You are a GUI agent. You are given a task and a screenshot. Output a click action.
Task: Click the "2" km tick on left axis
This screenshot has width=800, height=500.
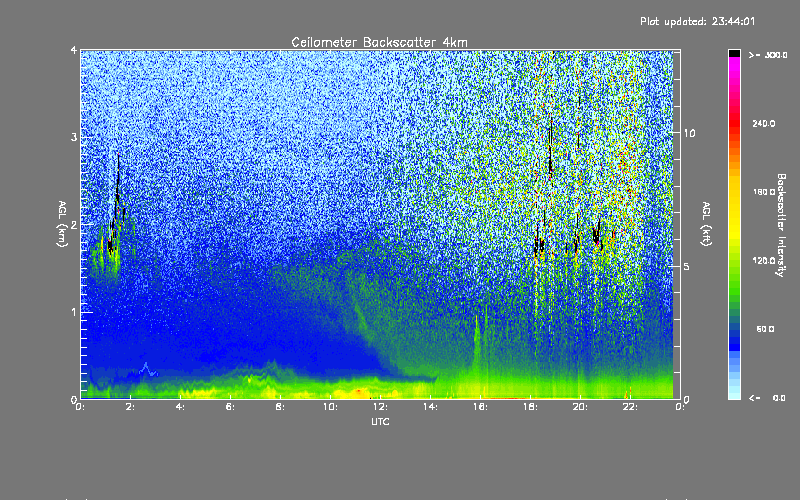click(x=74, y=224)
